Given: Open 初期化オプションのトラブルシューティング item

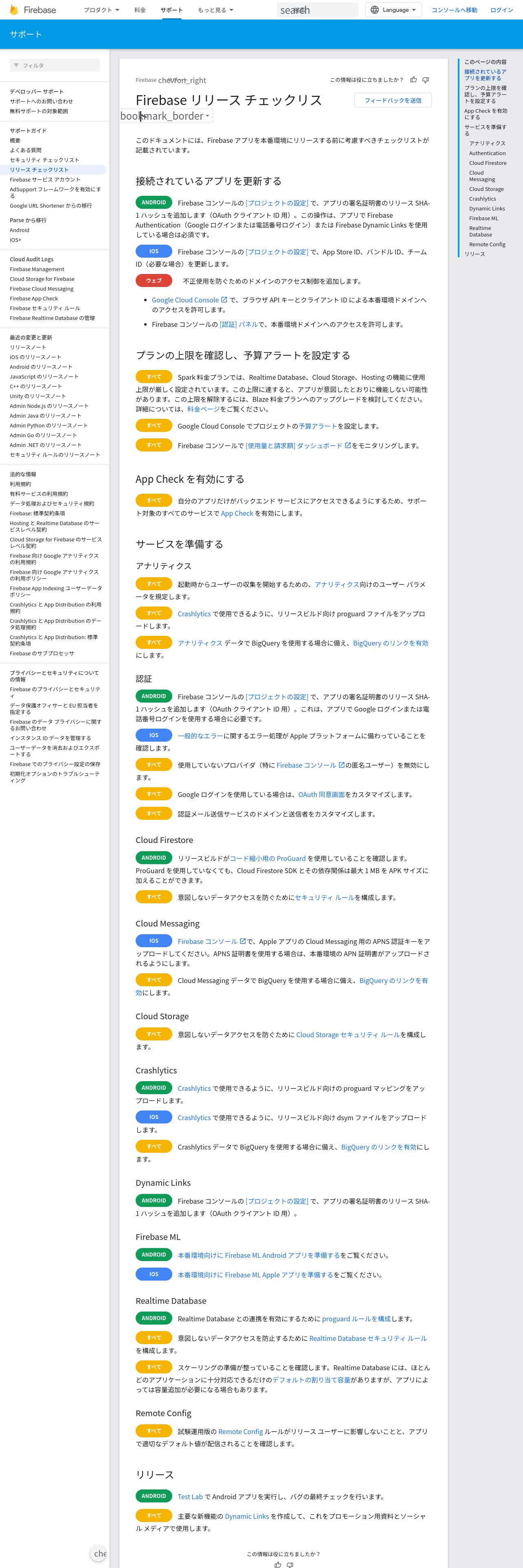Looking at the screenshot, I should point(54,777).
